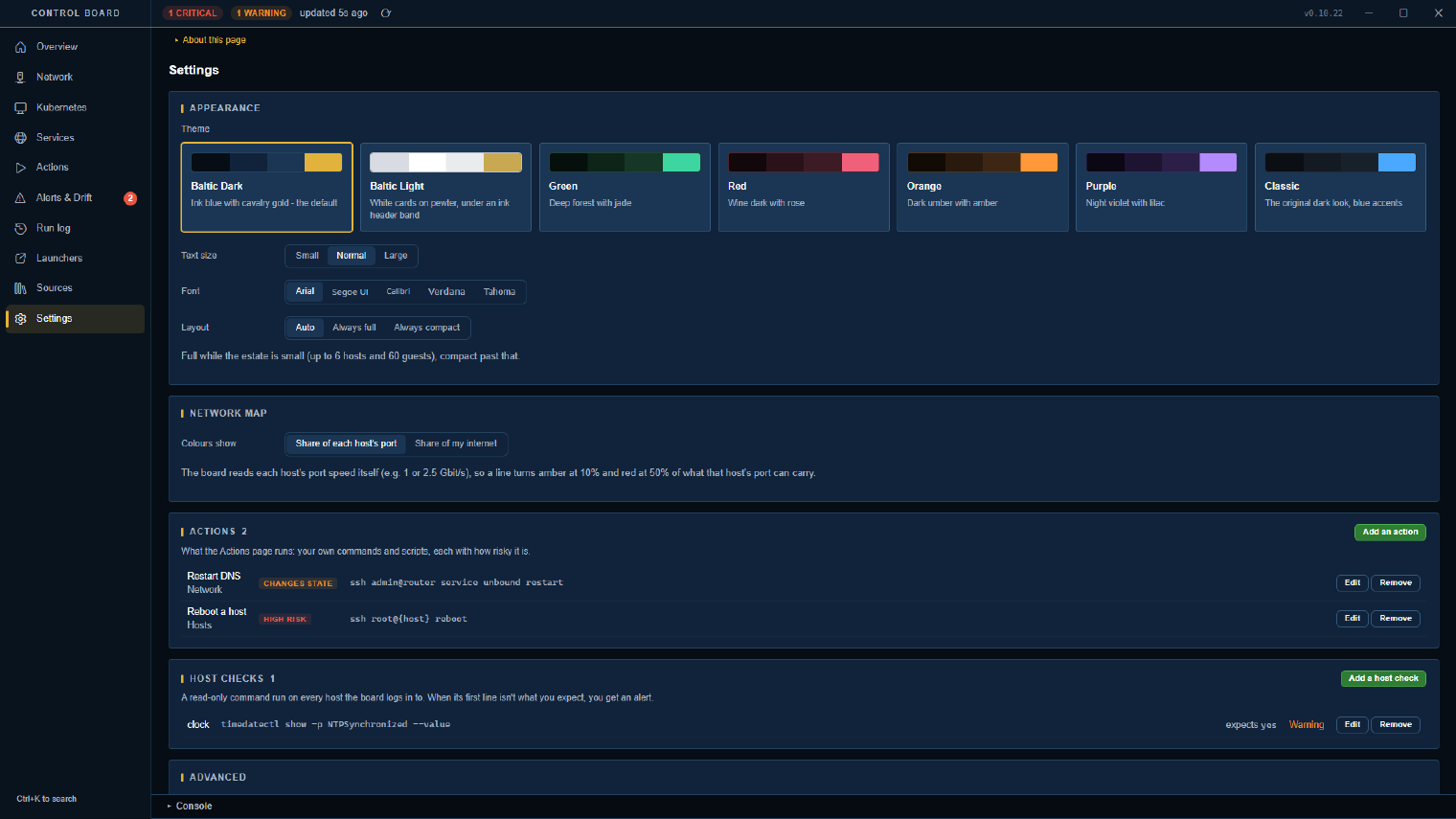This screenshot has height=819, width=1456.
Task: Click the Add a host check button
Action: tap(1383, 679)
